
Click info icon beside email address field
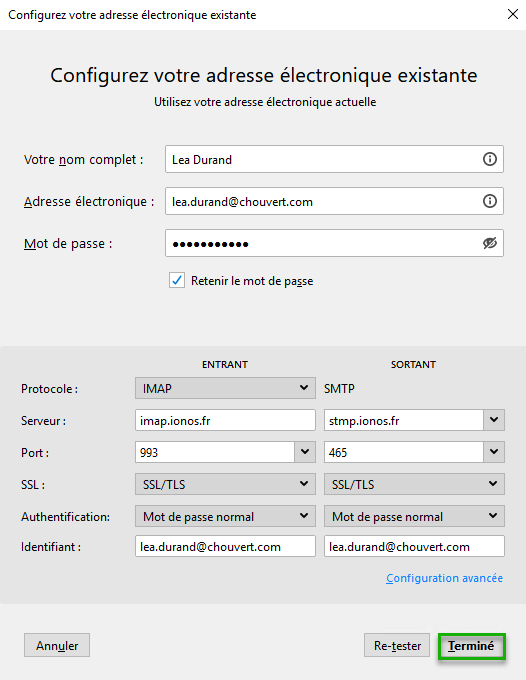(490, 201)
